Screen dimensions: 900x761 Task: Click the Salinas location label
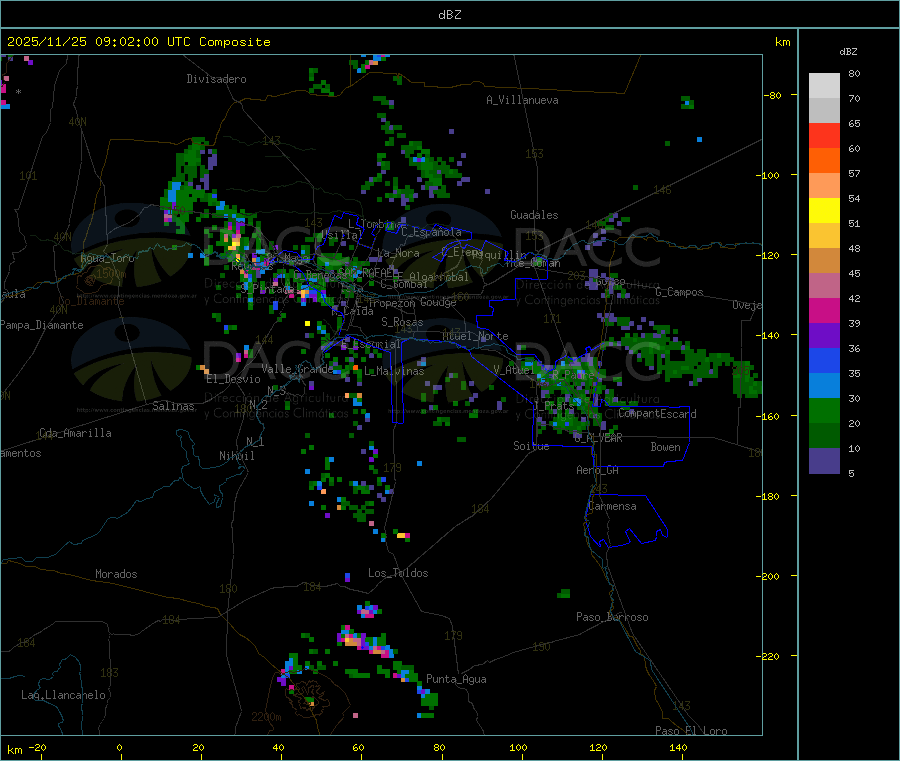176,406
